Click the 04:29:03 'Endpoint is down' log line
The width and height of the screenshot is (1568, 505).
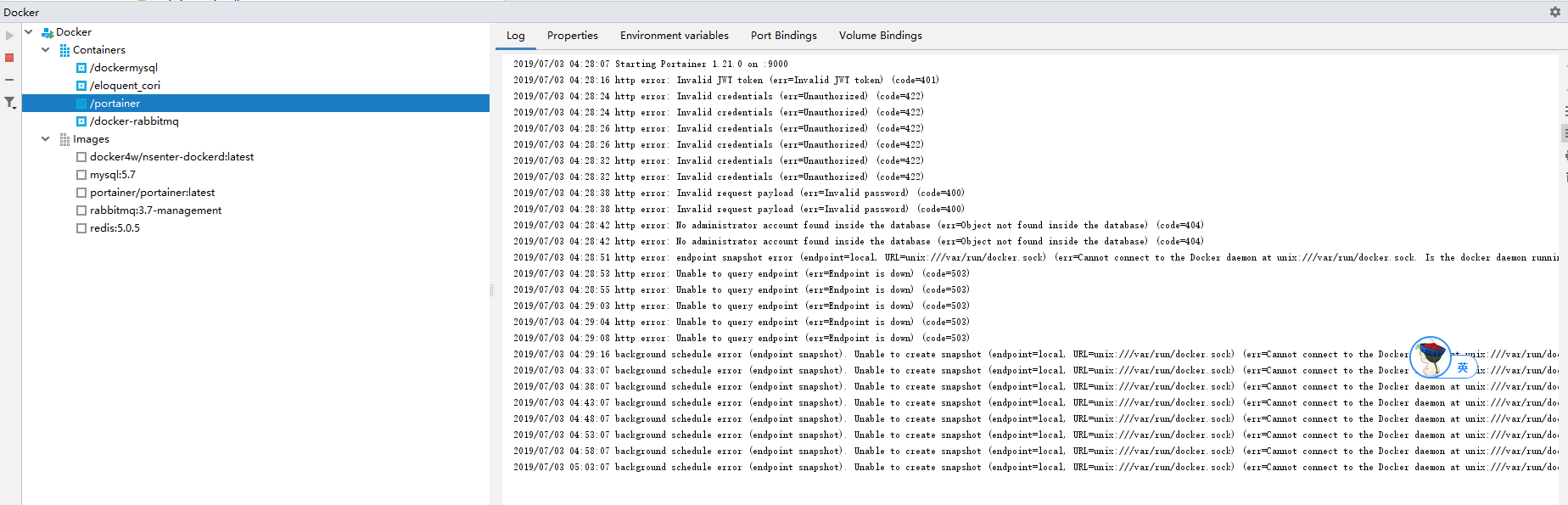click(x=742, y=306)
